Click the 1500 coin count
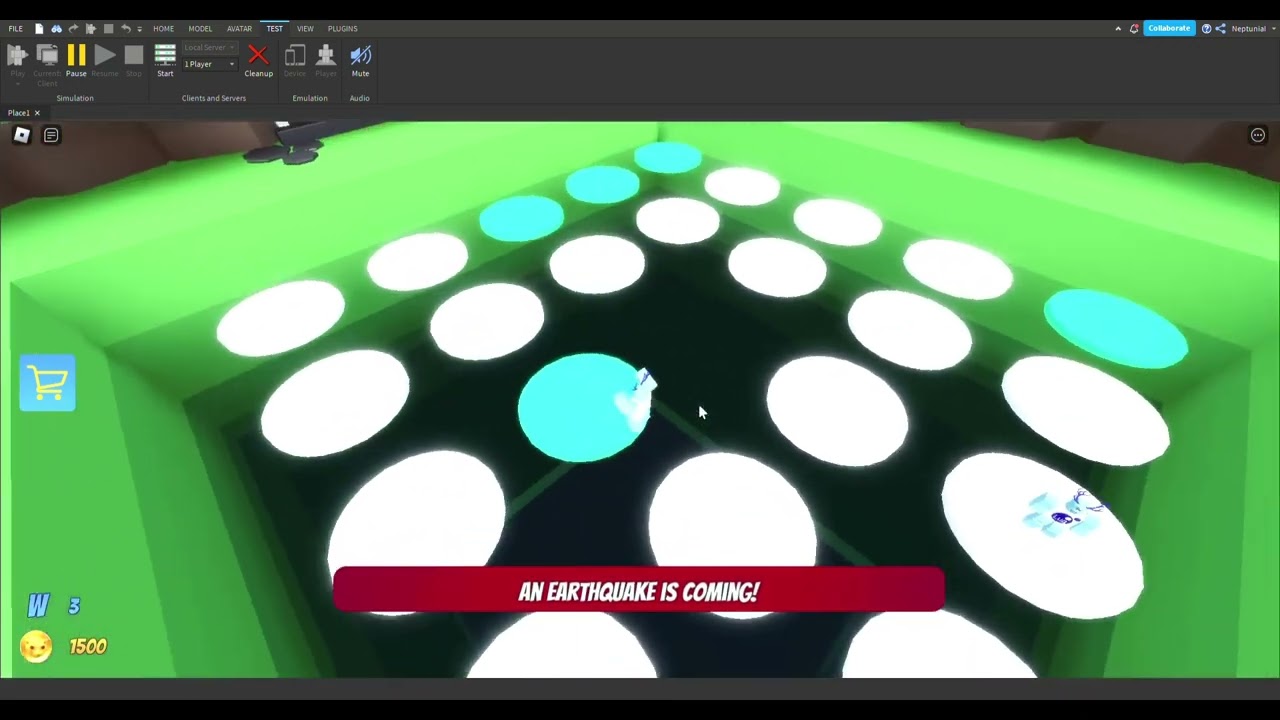Viewport: 1280px width, 720px height. 88,647
